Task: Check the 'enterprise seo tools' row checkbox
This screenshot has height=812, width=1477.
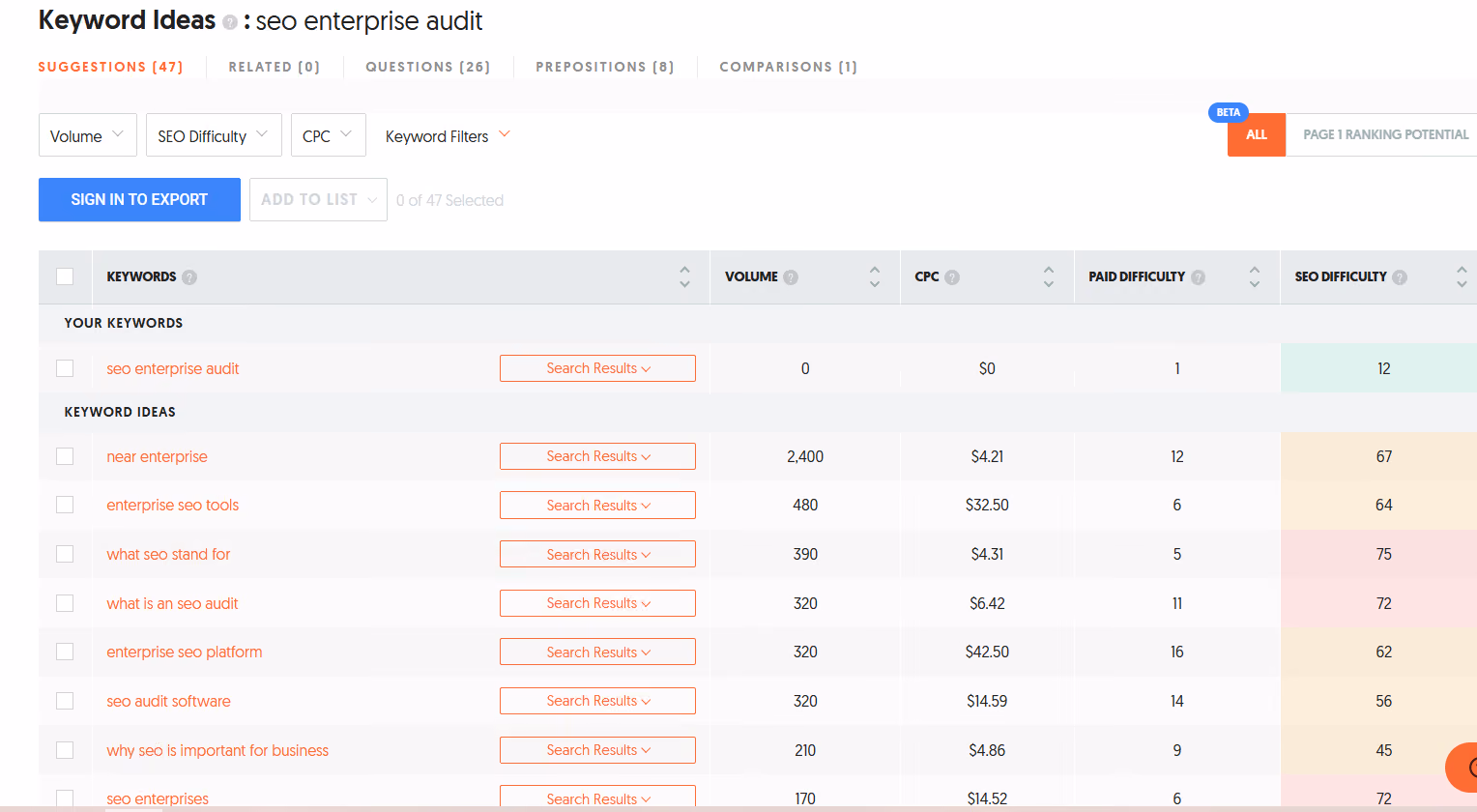Action: (65, 505)
